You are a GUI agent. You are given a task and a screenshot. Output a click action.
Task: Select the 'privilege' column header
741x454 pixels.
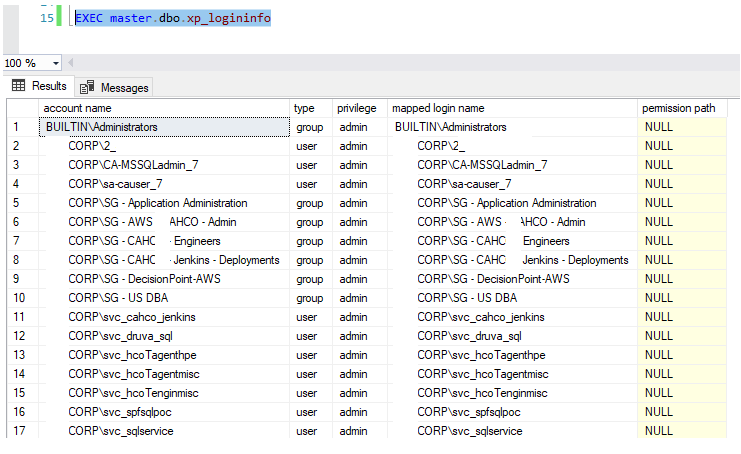click(x=356, y=108)
